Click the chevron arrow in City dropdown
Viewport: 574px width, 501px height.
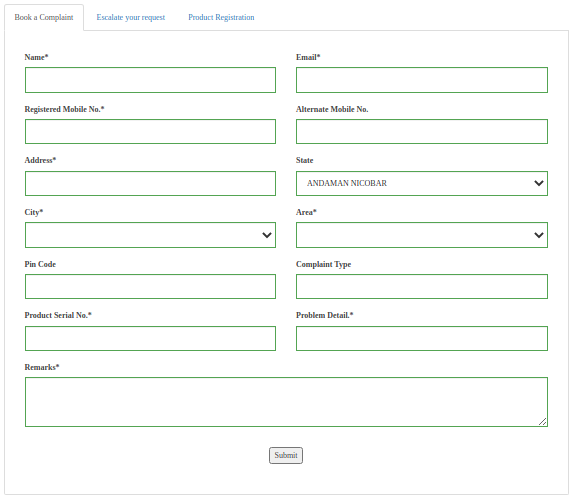(267, 235)
